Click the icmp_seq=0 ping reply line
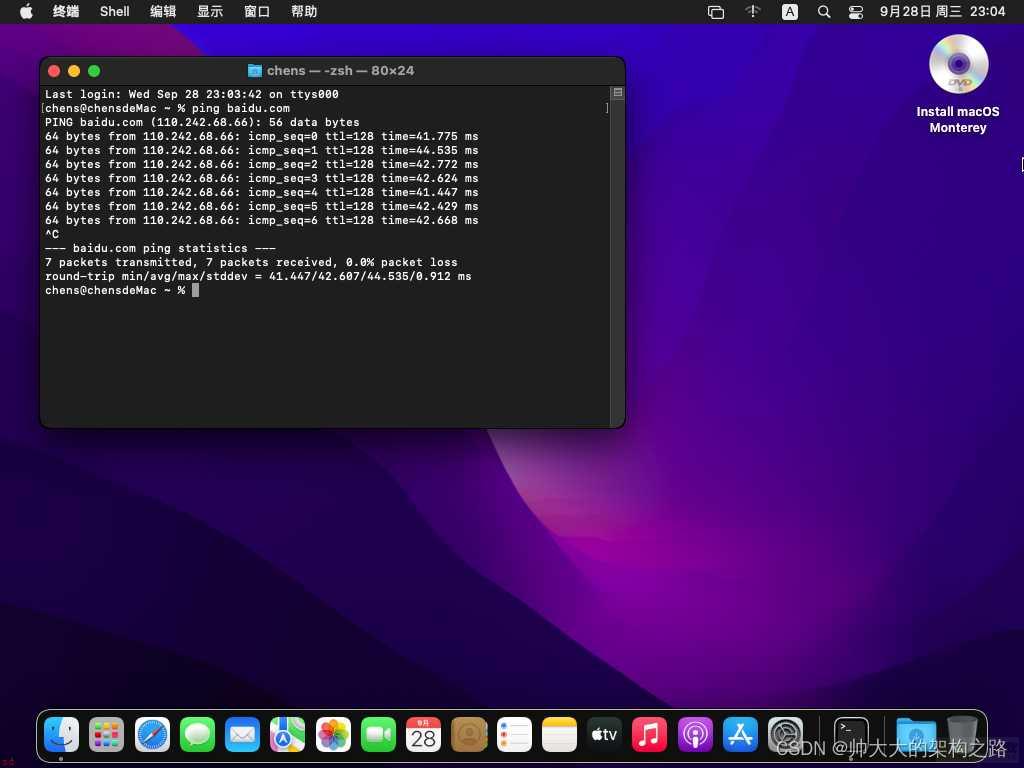 261,136
